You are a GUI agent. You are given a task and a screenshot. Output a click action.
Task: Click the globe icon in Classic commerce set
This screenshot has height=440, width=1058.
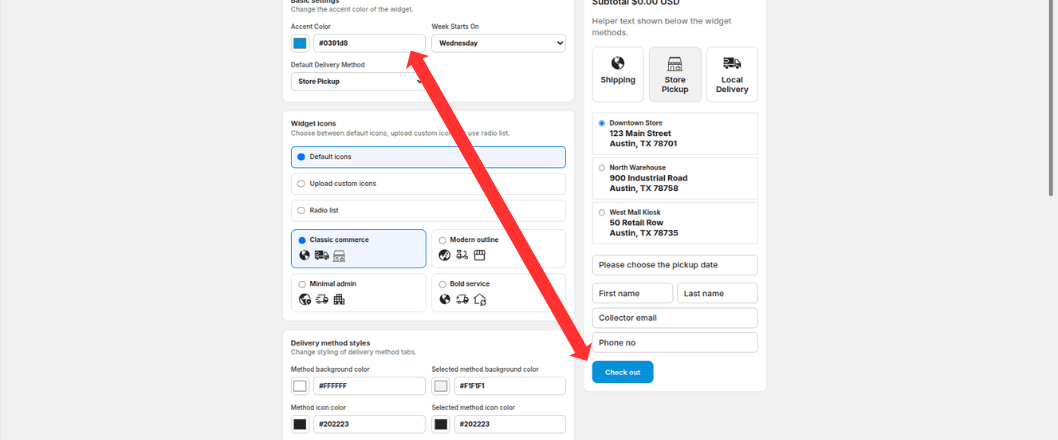click(x=304, y=255)
